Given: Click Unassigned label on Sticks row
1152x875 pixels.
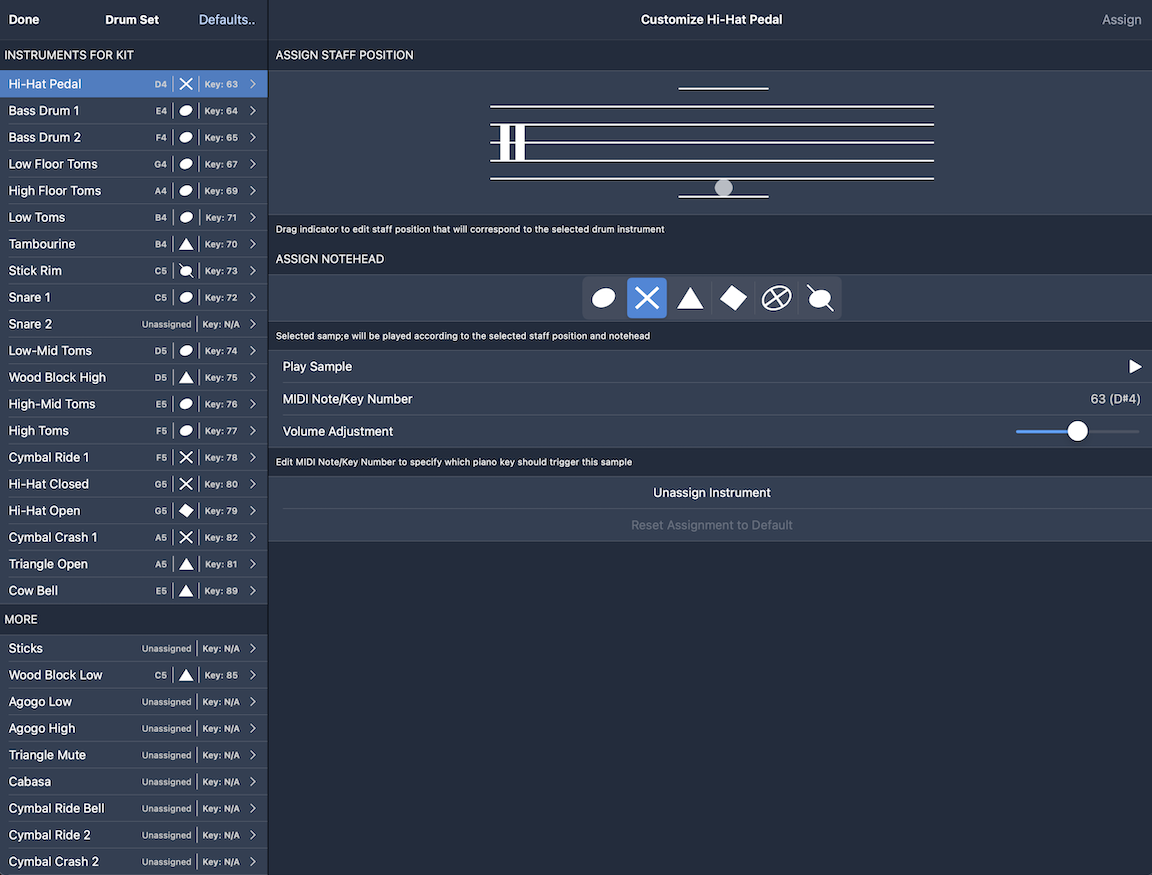Looking at the screenshot, I should click(x=166, y=649).
